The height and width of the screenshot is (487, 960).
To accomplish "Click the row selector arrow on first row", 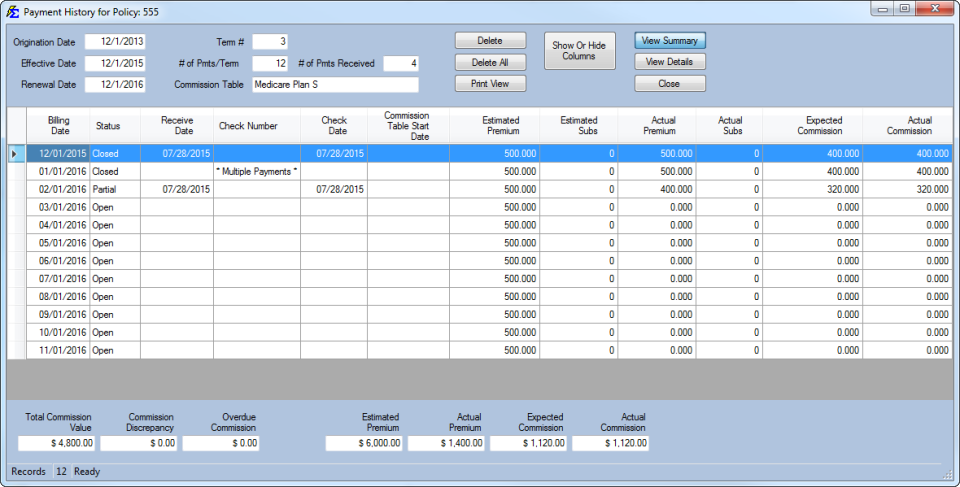I will (x=15, y=154).
